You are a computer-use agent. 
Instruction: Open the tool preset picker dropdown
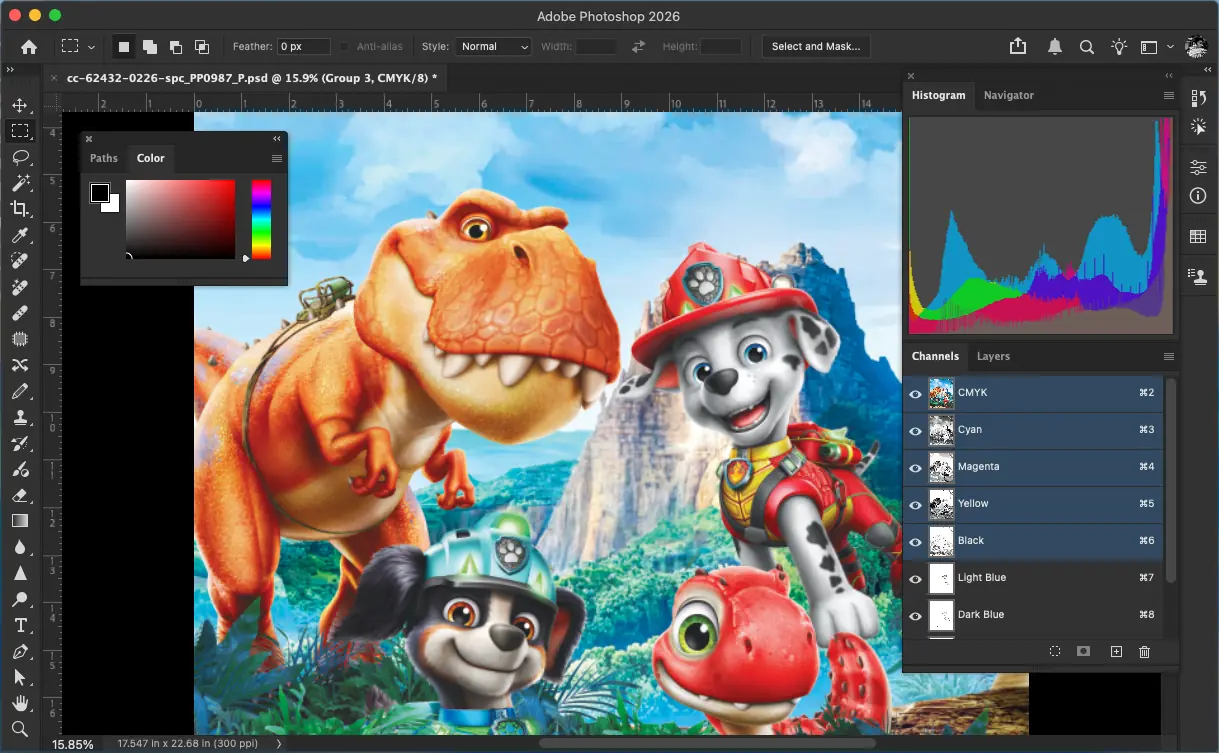(x=92, y=46)
